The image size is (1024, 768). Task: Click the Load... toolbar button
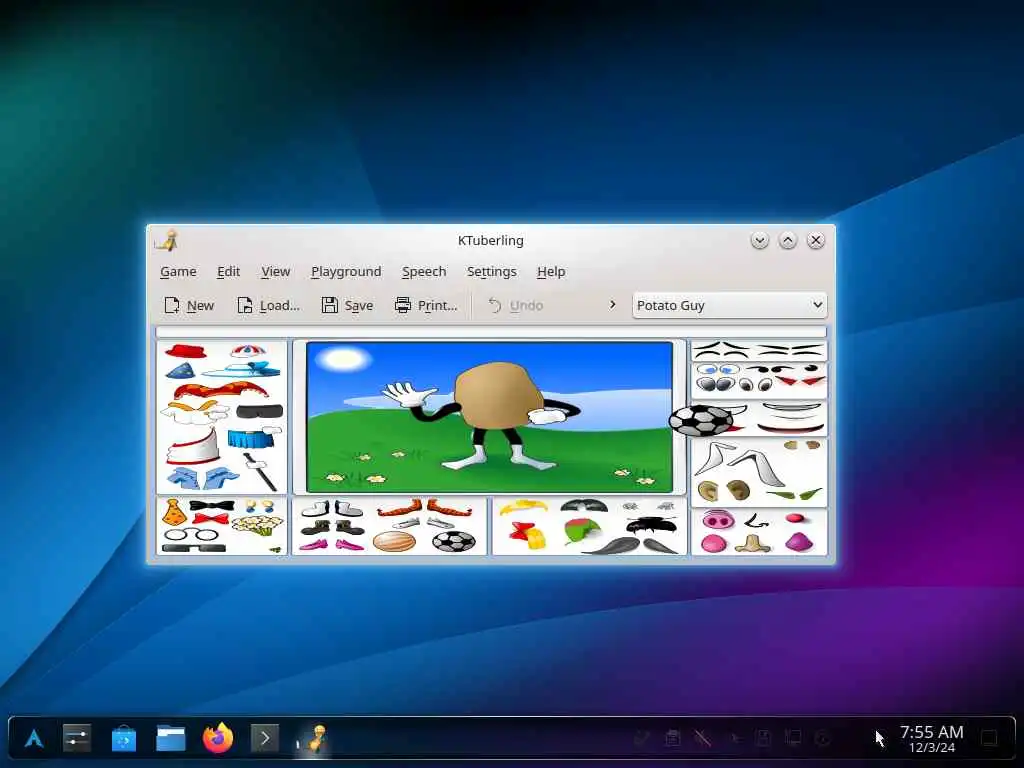pos(268,305)
